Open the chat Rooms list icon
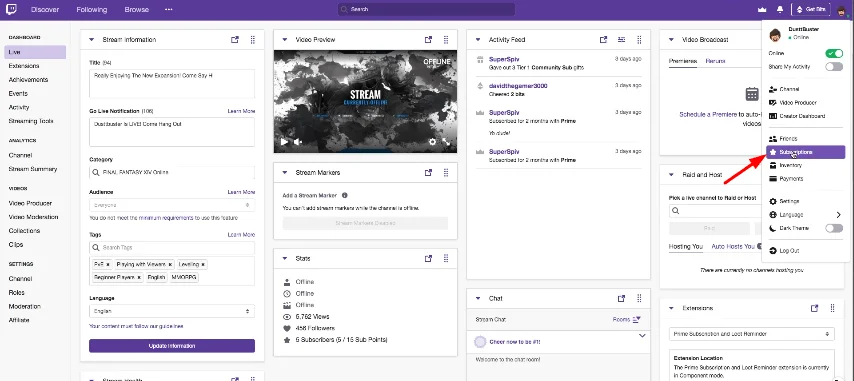 click(x=638, y=319)
